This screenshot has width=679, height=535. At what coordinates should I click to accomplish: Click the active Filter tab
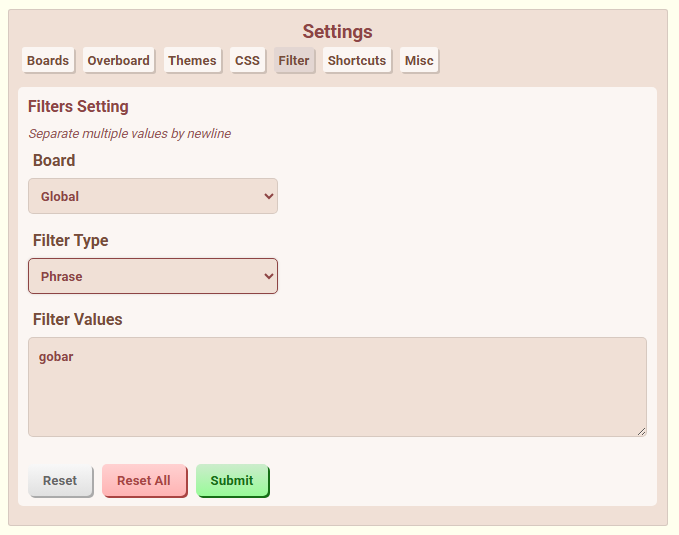294,61
